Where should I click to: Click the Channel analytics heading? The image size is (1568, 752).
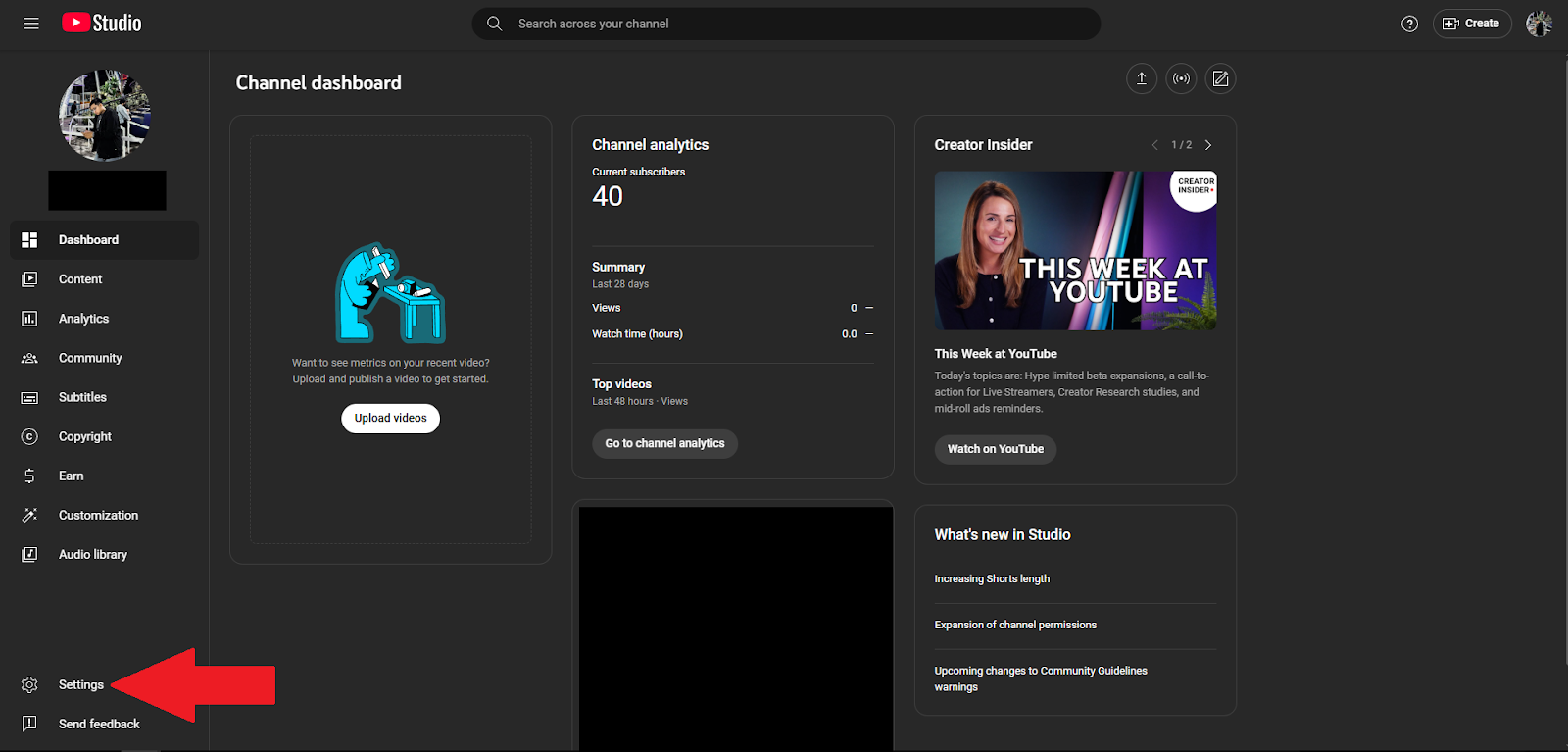(x=650, y=145)
